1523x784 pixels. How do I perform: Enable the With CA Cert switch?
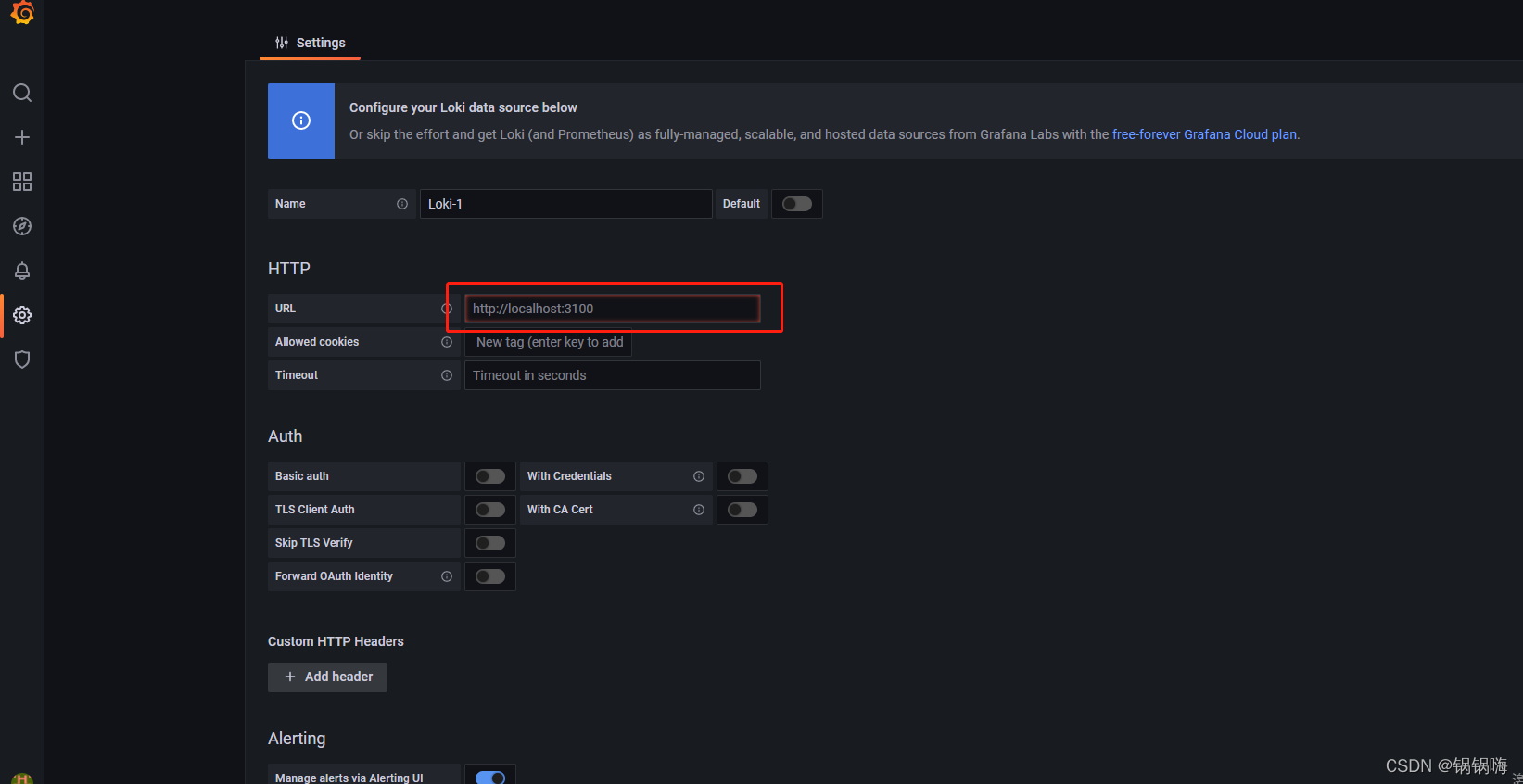(742, 510)
